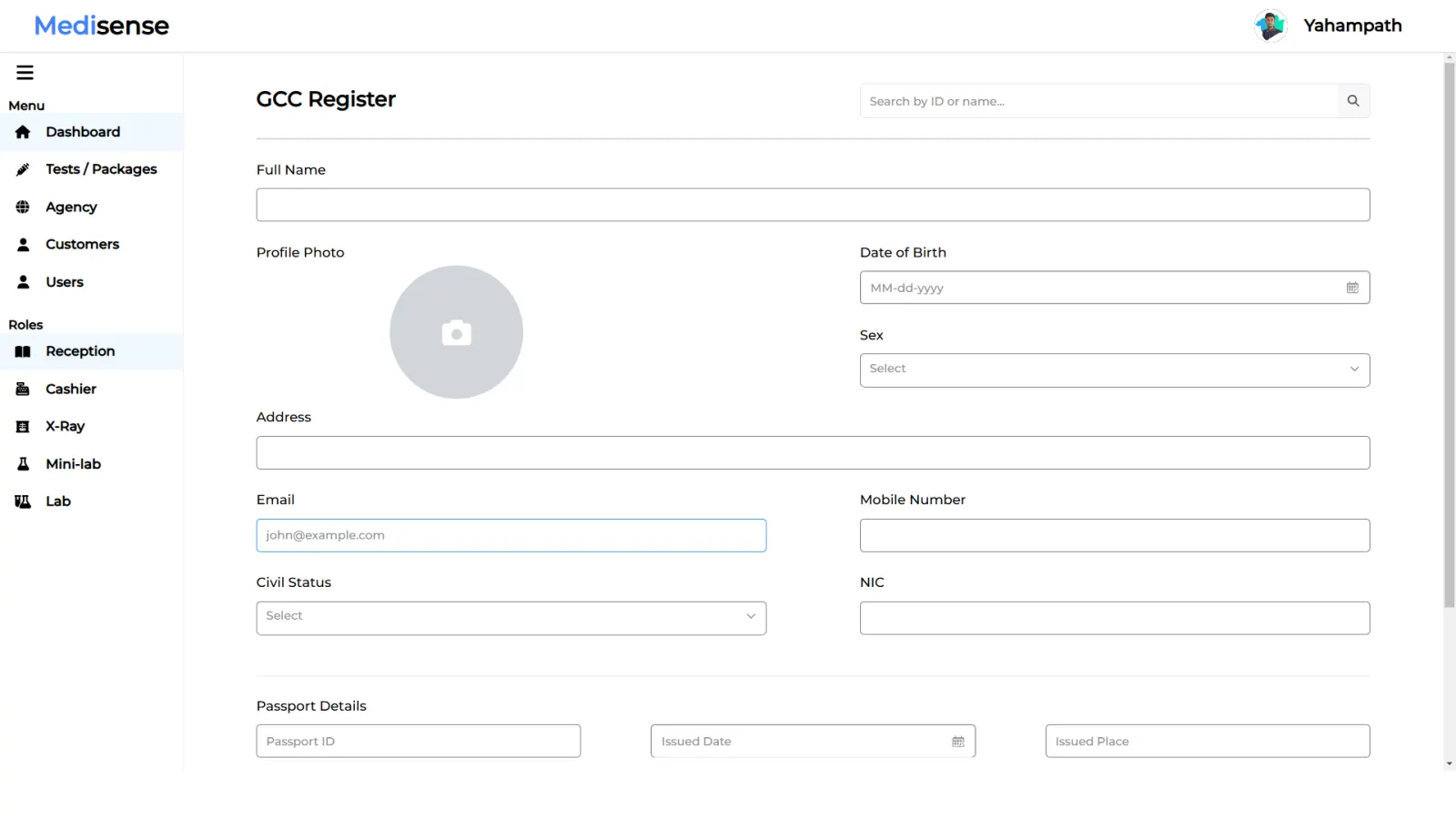Viewport: 1456px width, 819px height.
Task: Click the profile photo camera placeholder
Action: [x=457, y=332]
